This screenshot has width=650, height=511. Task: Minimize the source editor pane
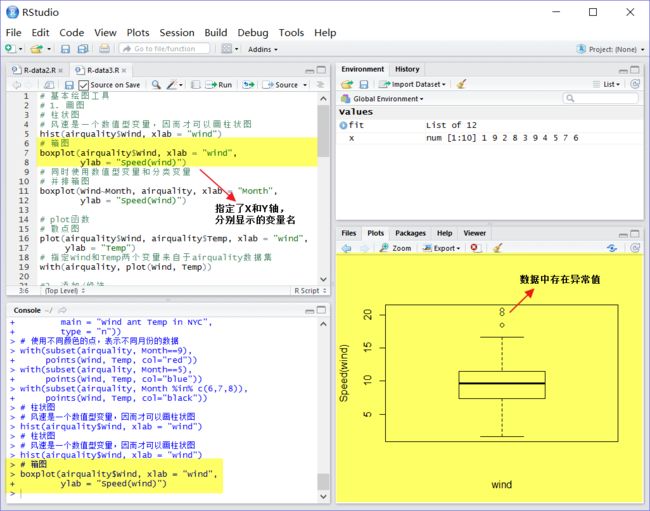tap(310, 71)
